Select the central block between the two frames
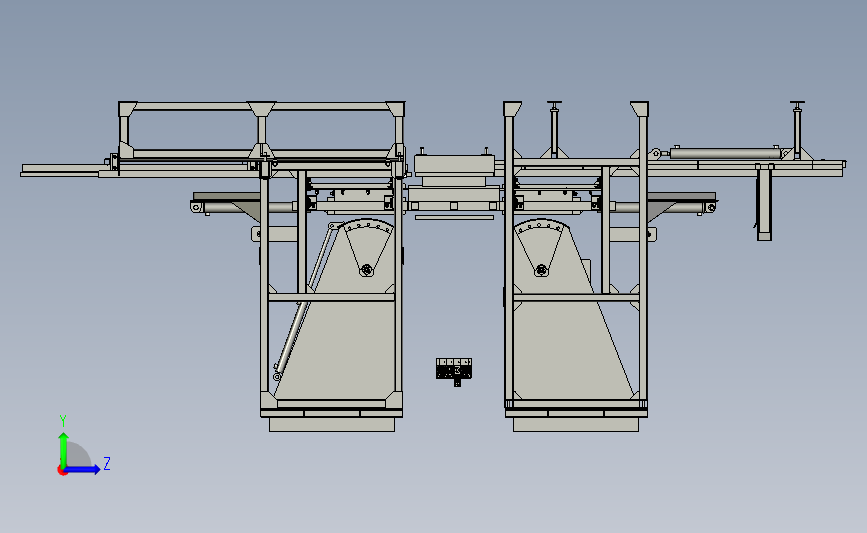This screenshot has width=867, height=533. point(455,166)
